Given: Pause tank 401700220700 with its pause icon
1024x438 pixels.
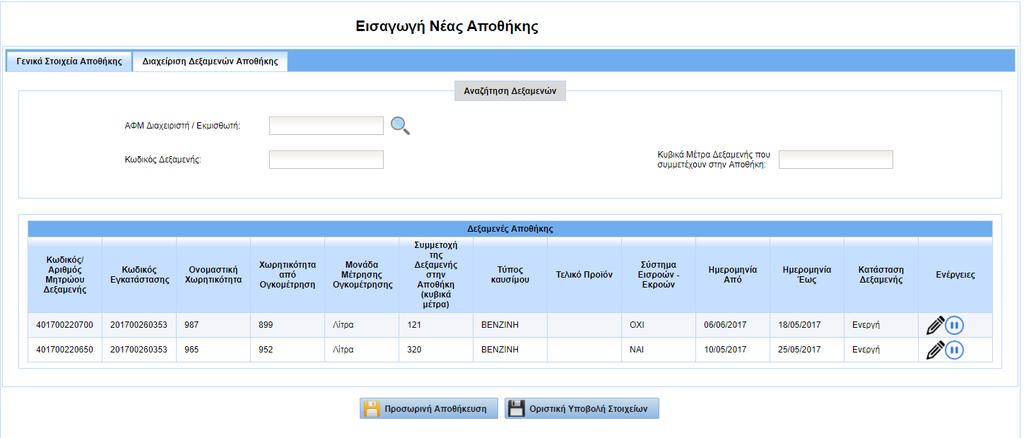Looking at the screenshot, I should click(x=954, y=325).
